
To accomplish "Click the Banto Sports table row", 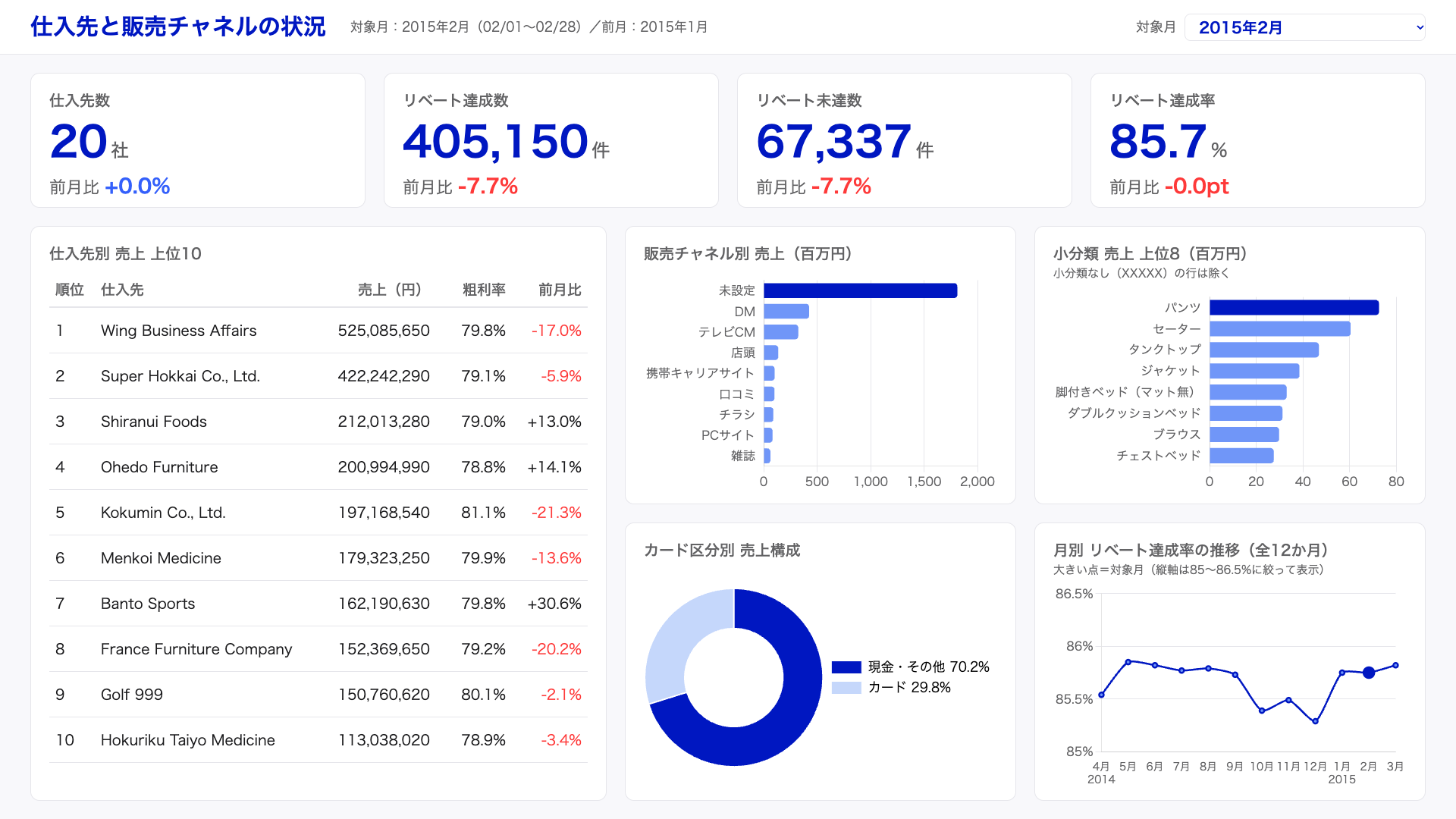I will pyautogui.click(x=318, y=604).
